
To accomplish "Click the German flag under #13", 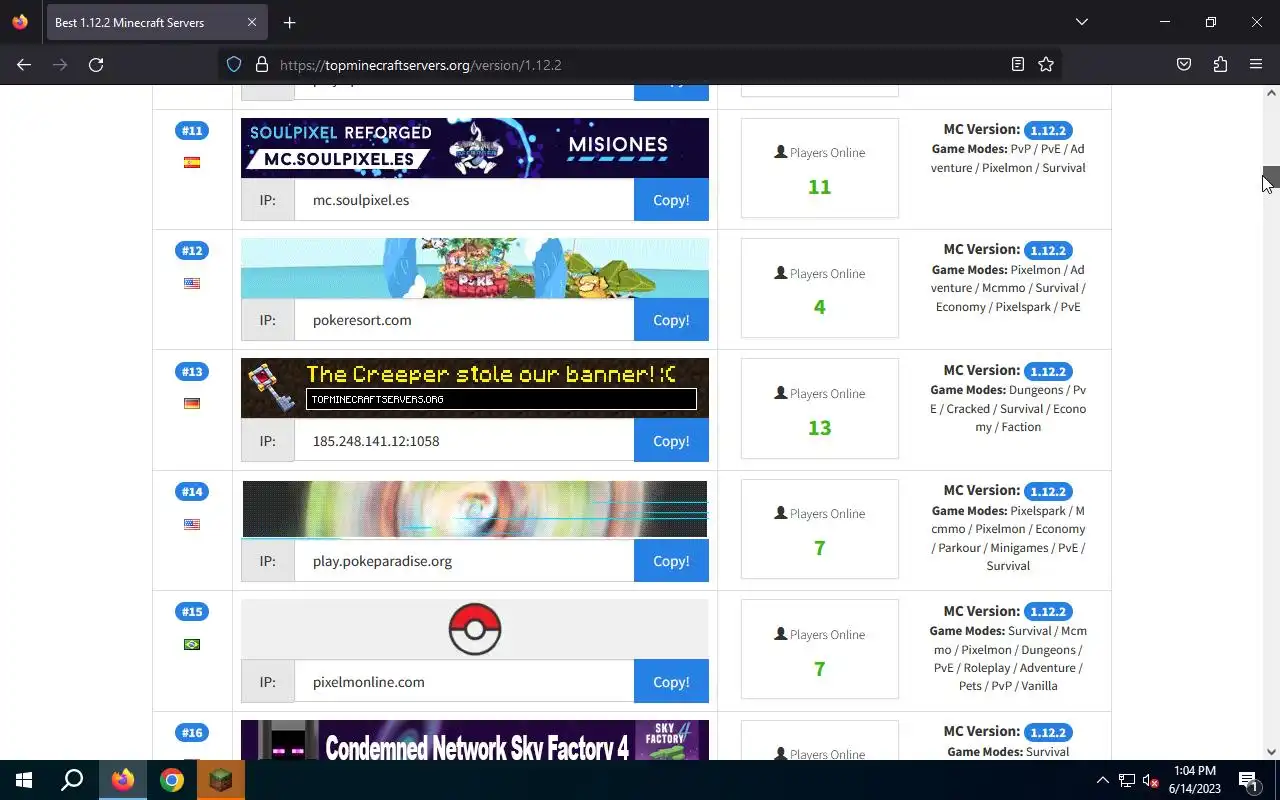I will [x=192, y=403].
